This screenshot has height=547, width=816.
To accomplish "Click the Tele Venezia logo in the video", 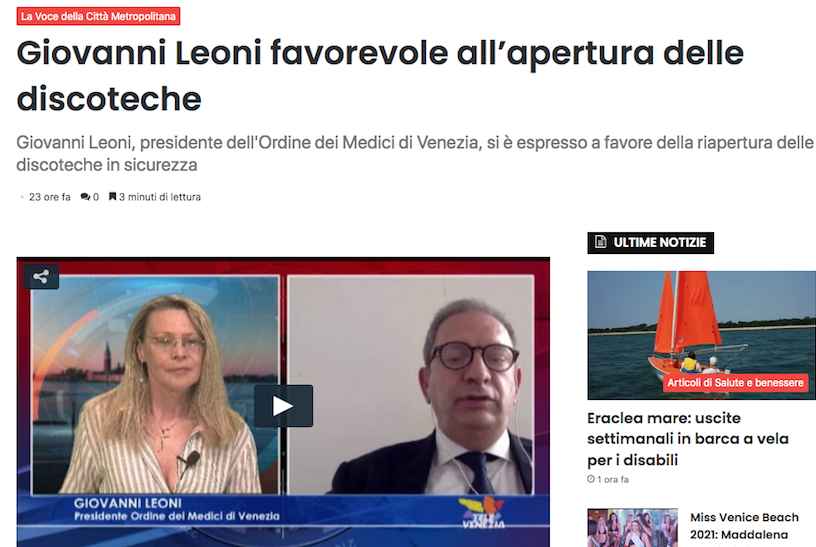I will [483, 513].
